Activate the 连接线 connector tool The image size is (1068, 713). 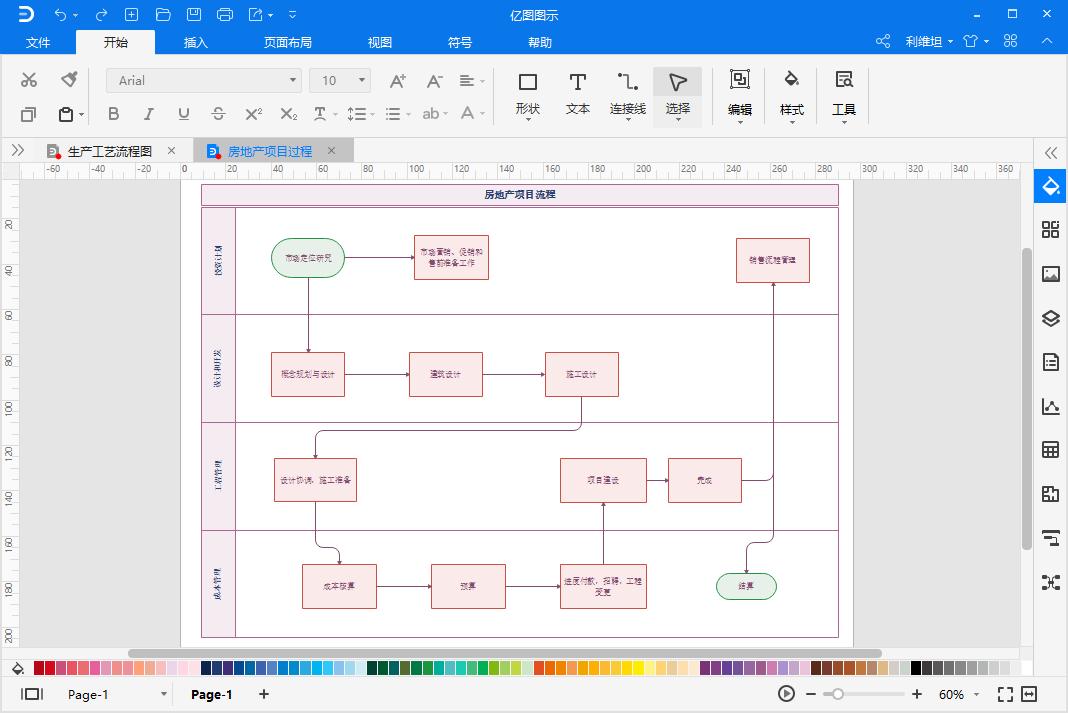pos(628,95)
